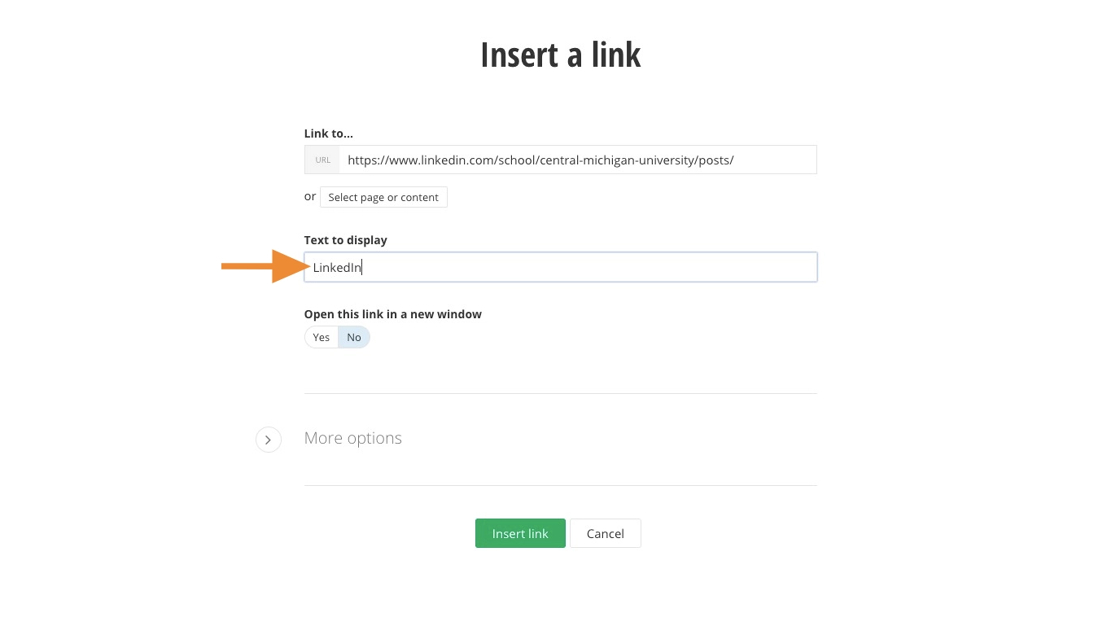Click the linkedin.com address text
Image resolution: width=1120 pixels, height=626 pixels.
(x=540, y=160)
